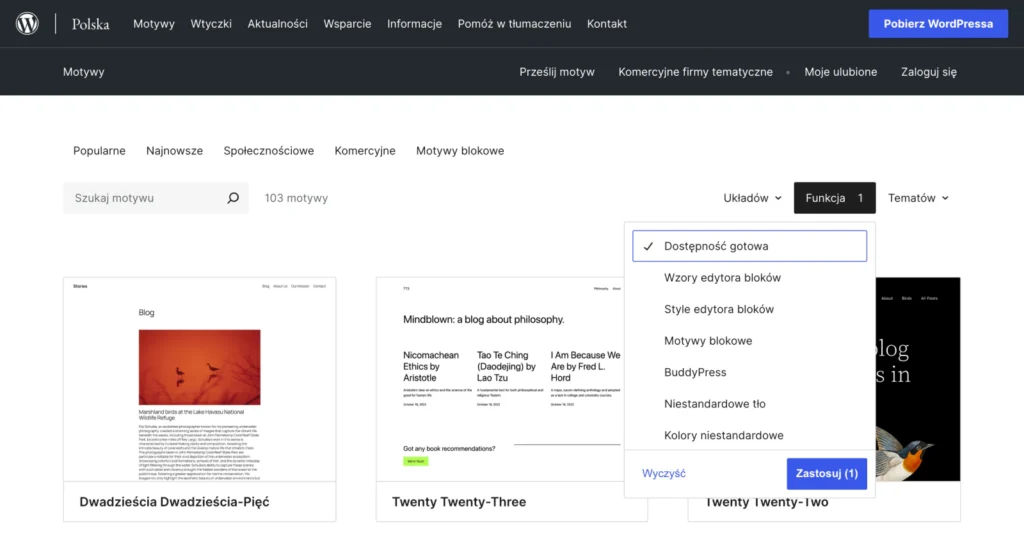
Task: Open Kontakt in top navigation
Action: point(607,24)
